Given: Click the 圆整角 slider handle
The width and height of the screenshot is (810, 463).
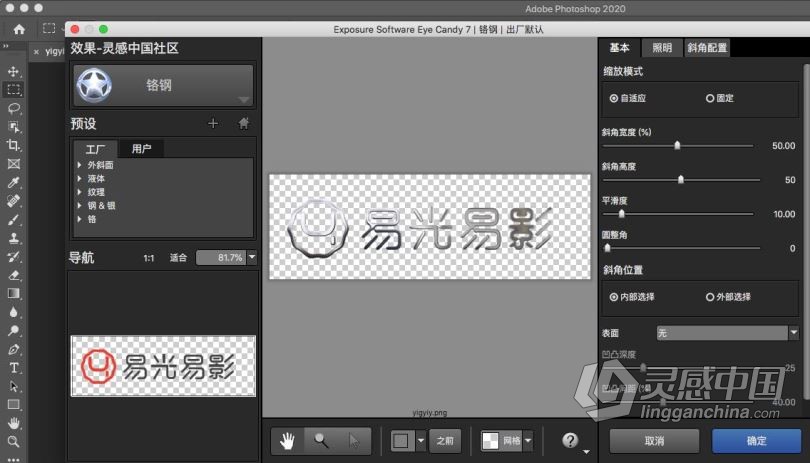Looking at the screenshot, I should (608, 248).
